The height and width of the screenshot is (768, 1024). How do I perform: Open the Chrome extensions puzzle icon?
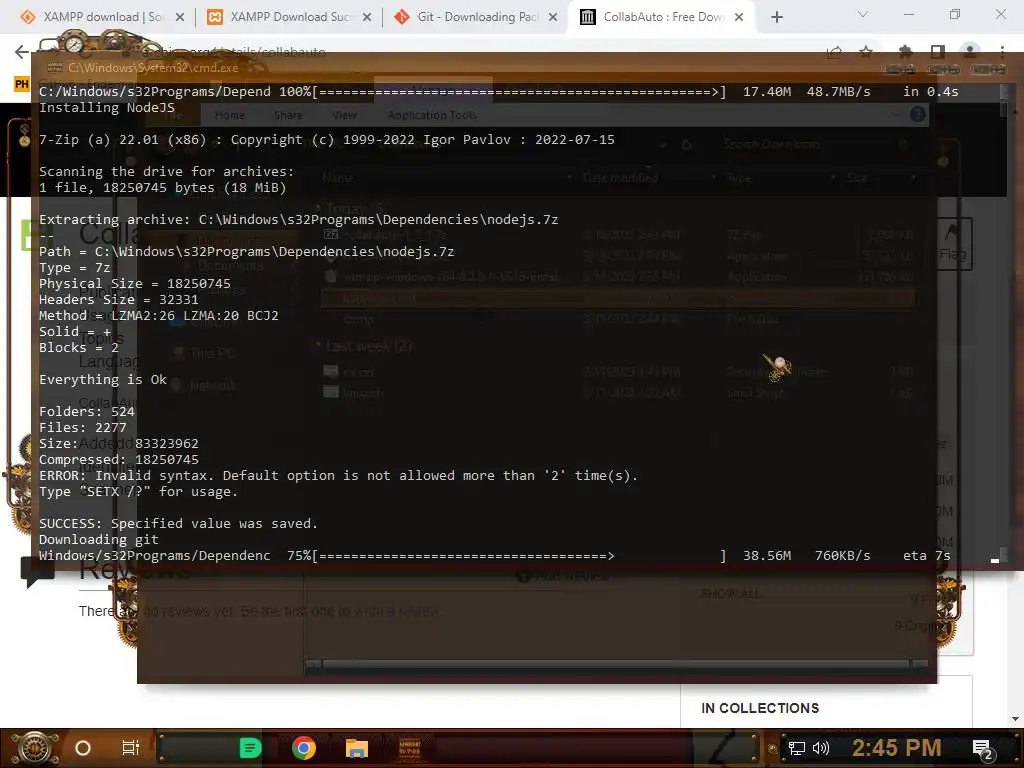pos(905,52)
